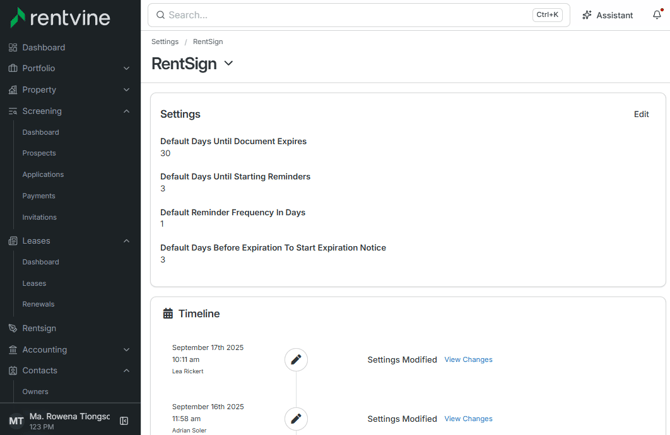Click the Property building icon
Screen dimensions: 670x435
coord(13,90)
